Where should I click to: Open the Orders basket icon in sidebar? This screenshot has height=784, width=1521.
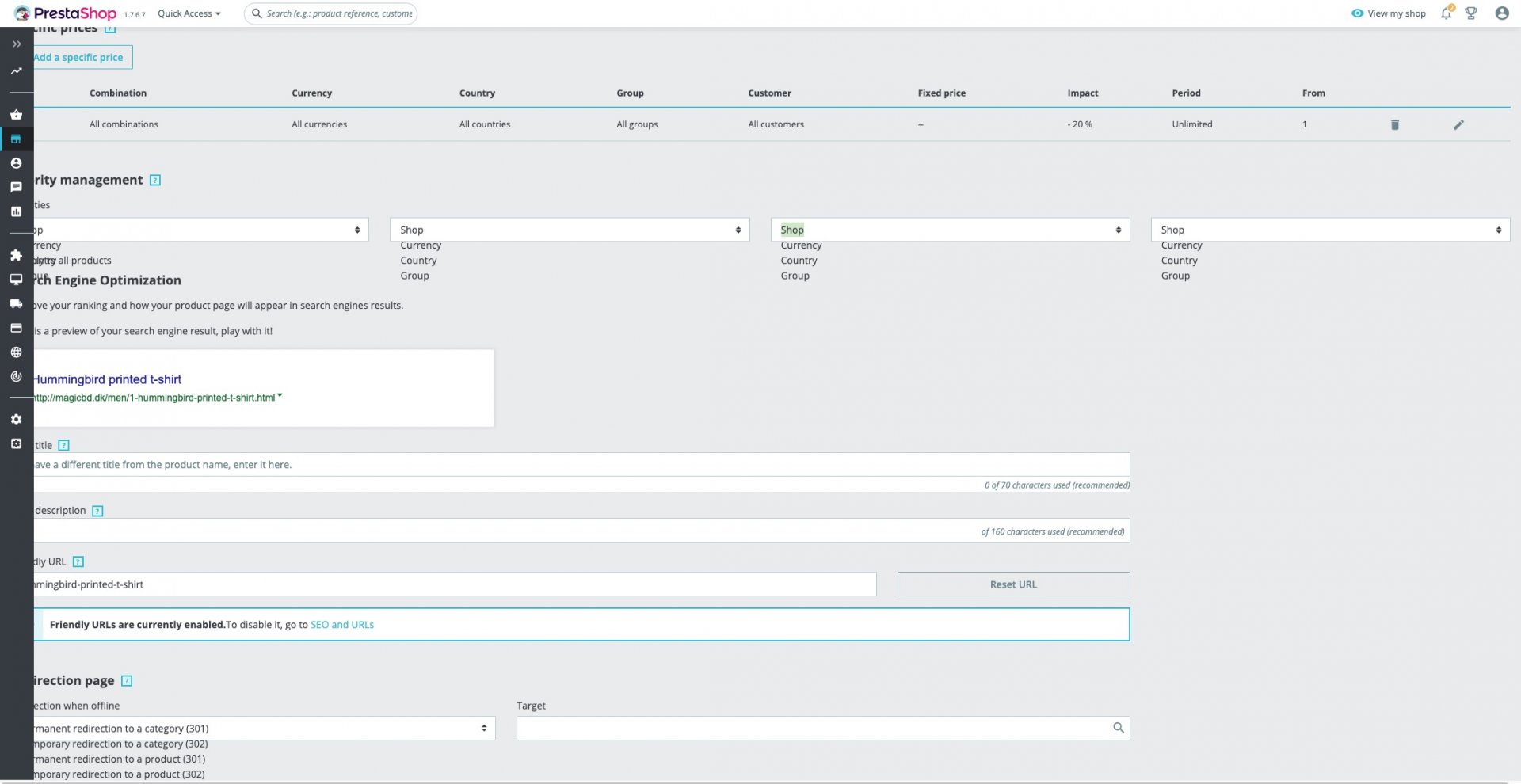16,115
